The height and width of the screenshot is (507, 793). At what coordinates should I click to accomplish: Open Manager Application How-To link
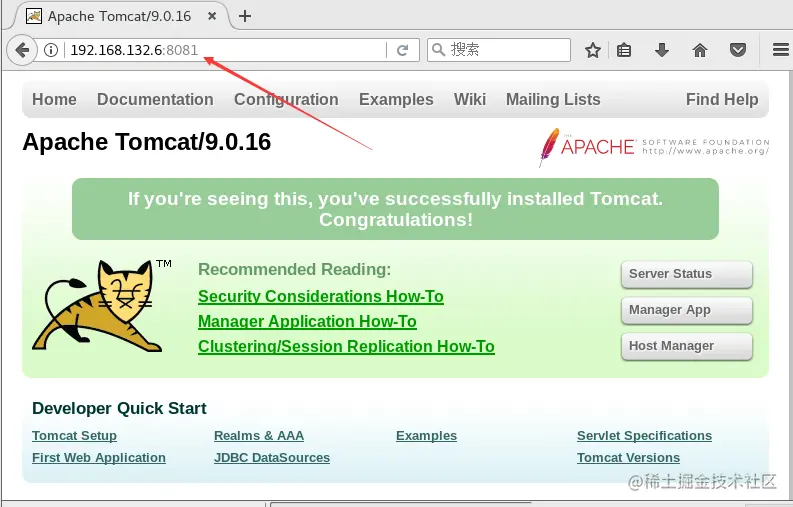307,322
